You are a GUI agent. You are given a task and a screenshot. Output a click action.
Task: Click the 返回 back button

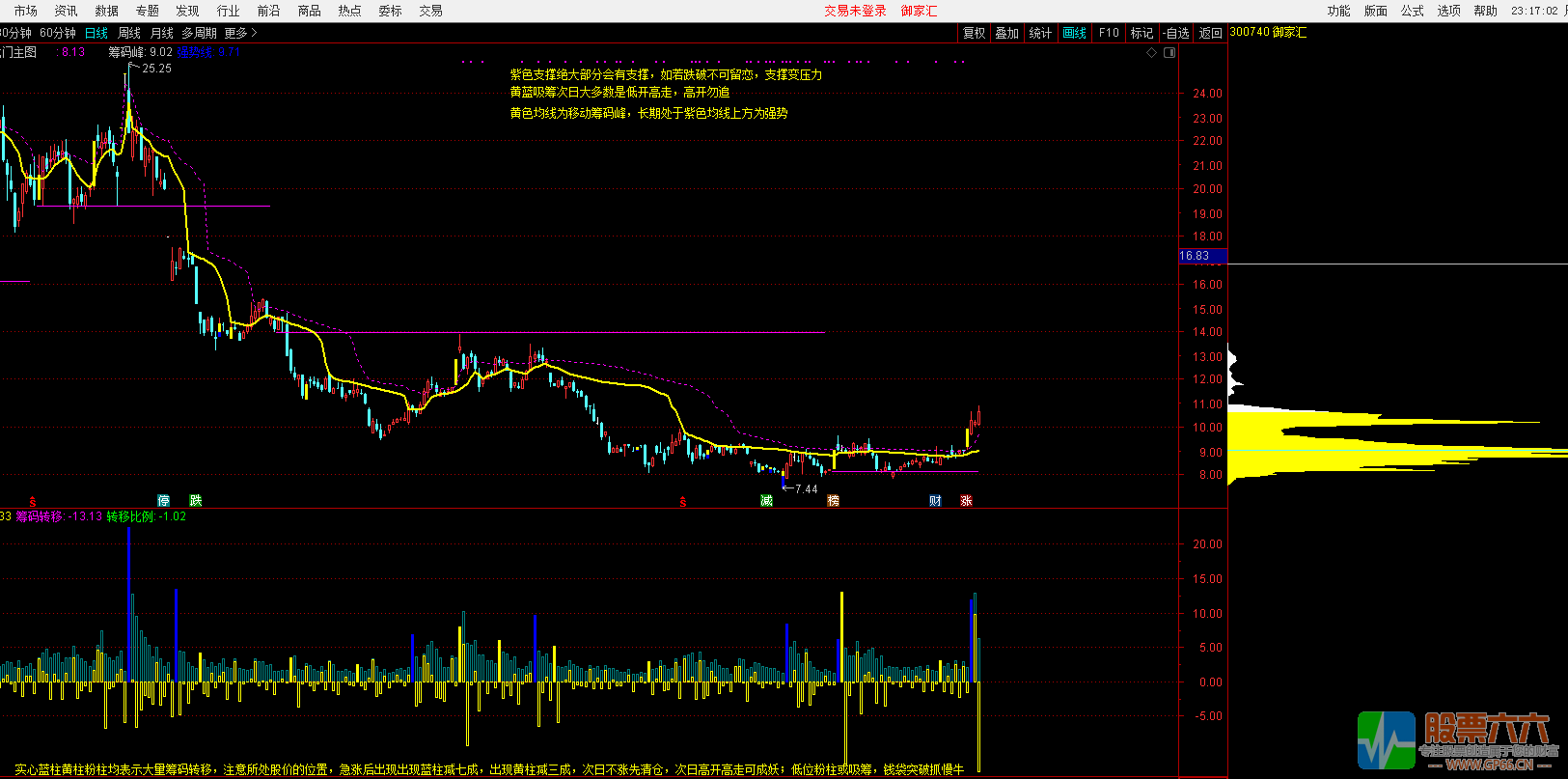[1210, 33]
